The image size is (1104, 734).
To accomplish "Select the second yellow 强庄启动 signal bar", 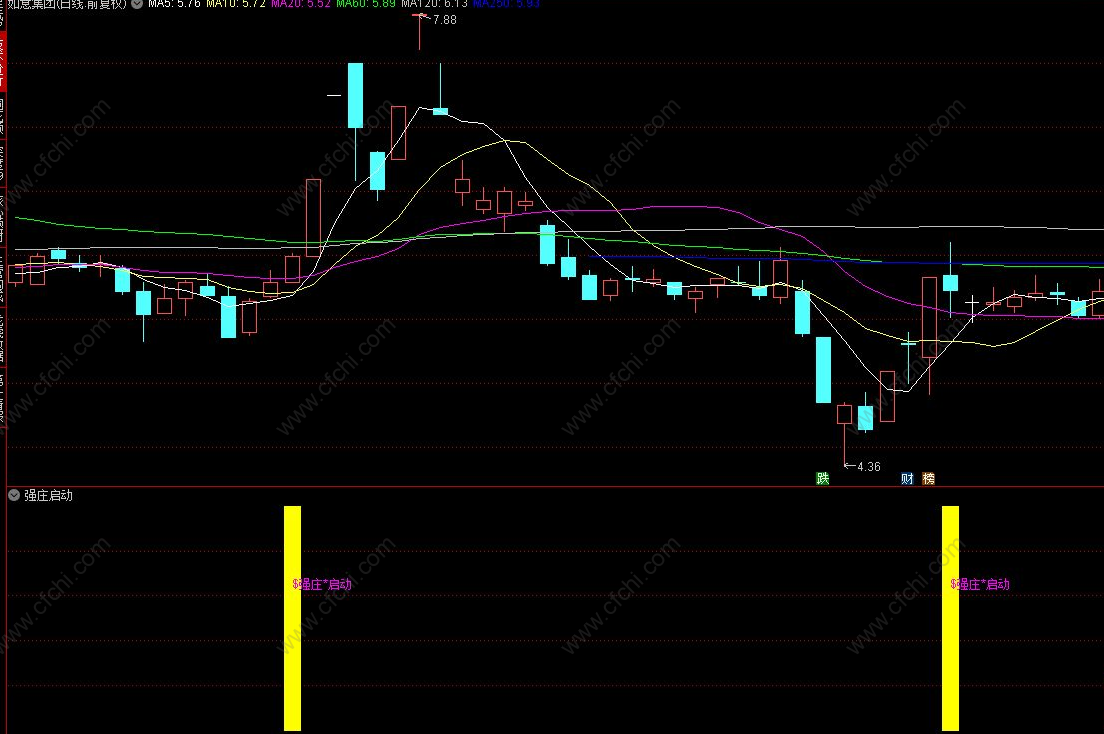I will pyautogui.click(x=951, y=618).
